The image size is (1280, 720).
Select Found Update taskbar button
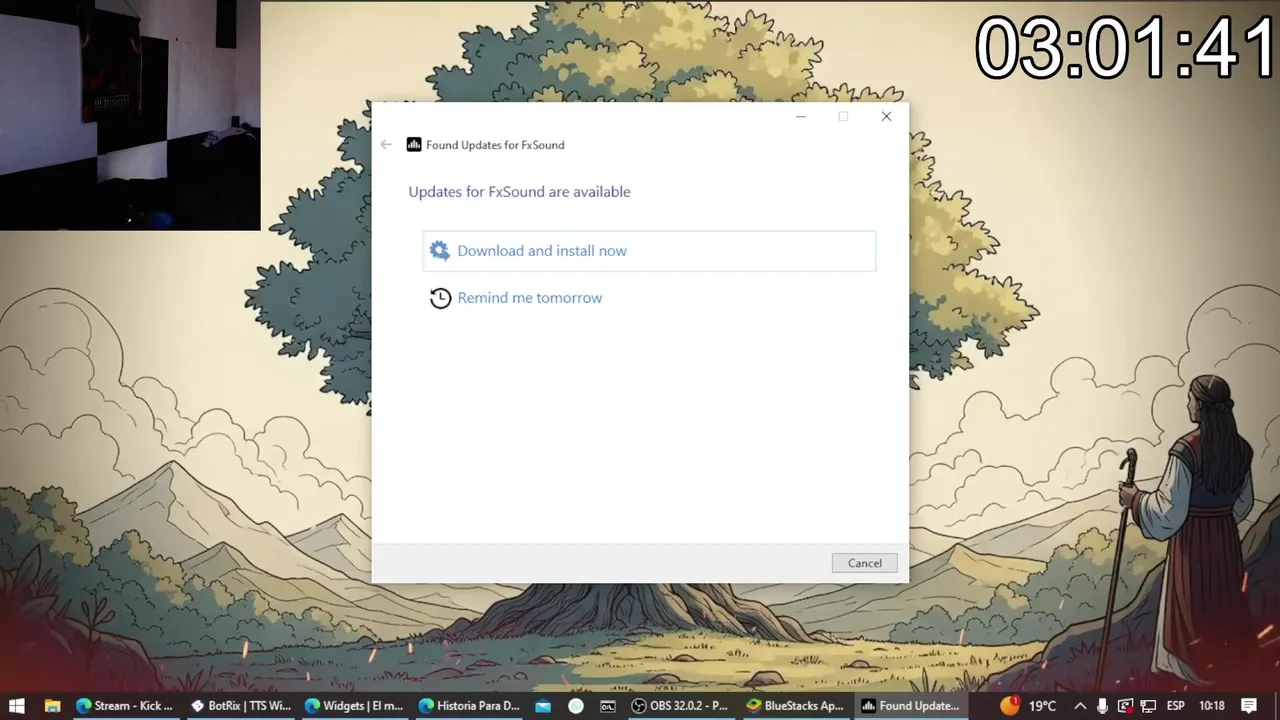910,706
